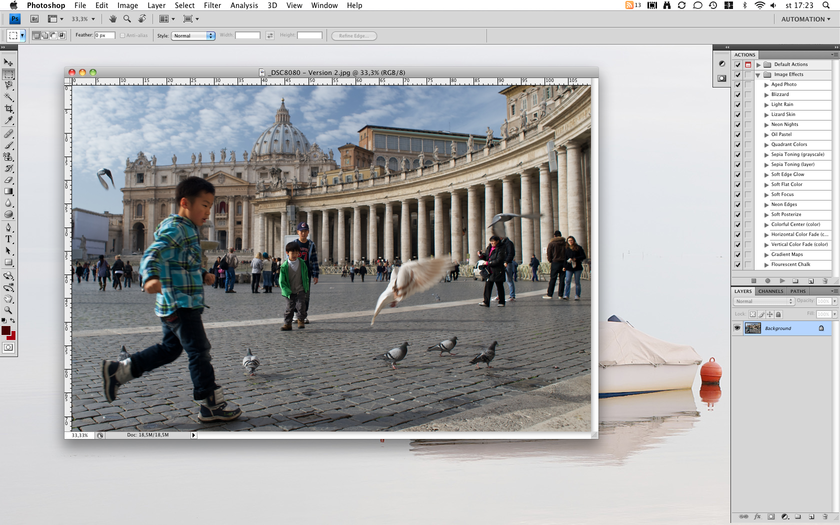Open the Style dropdown in options bar
This screenshot has width=840, height=525.
tap(193, 35)
